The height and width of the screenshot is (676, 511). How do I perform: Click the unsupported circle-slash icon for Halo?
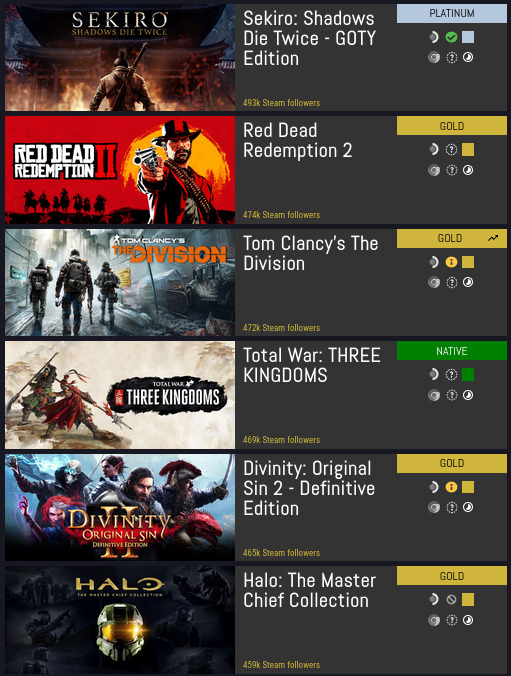coord(451,599)
